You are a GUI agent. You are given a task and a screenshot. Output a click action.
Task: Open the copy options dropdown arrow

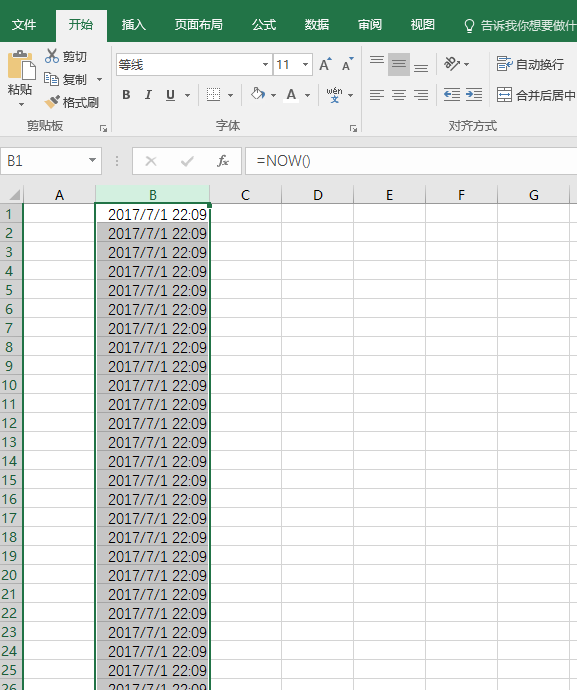[99, 80]
